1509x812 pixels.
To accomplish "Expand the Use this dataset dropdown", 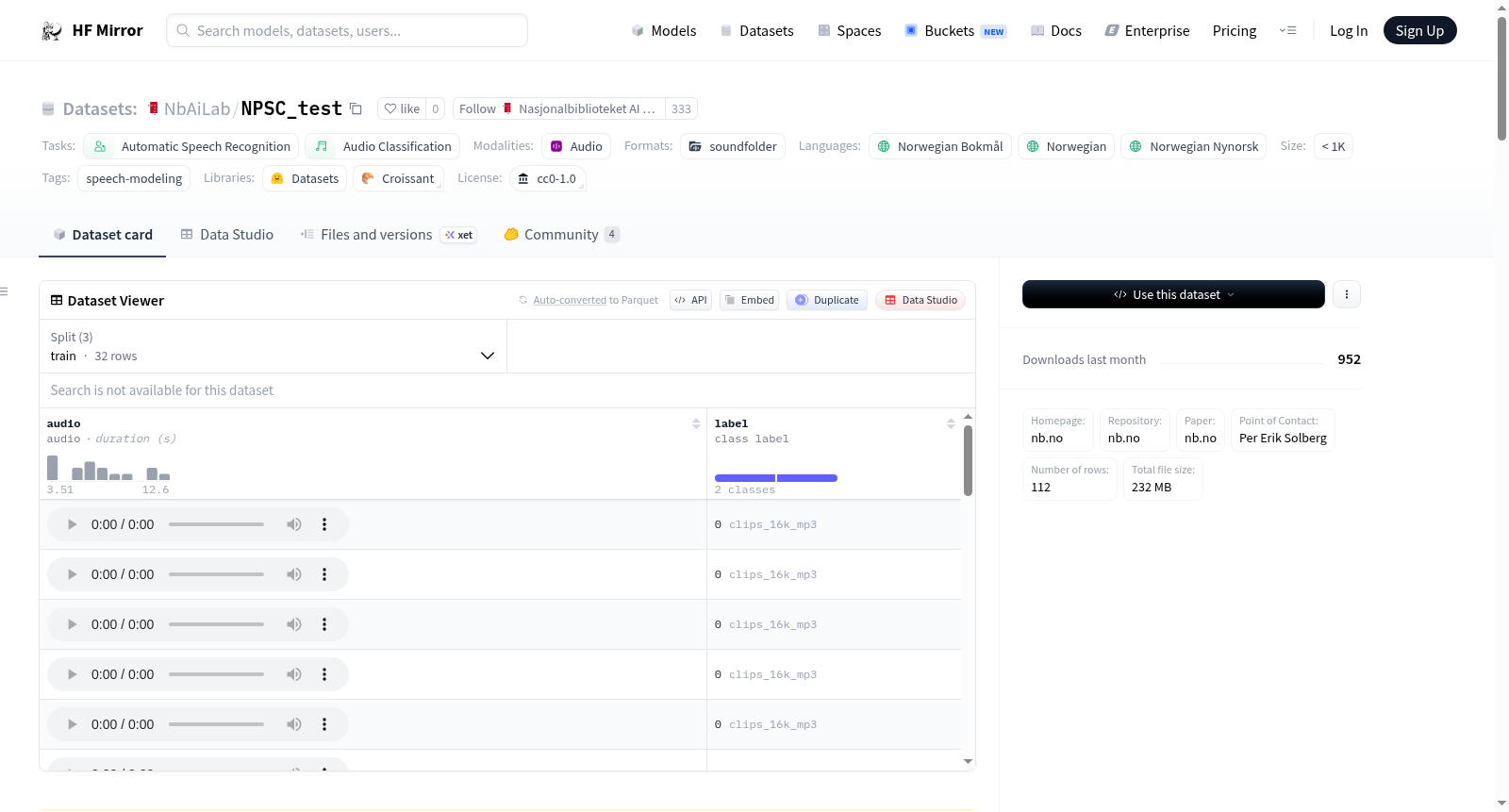I will coord(1173,294).
